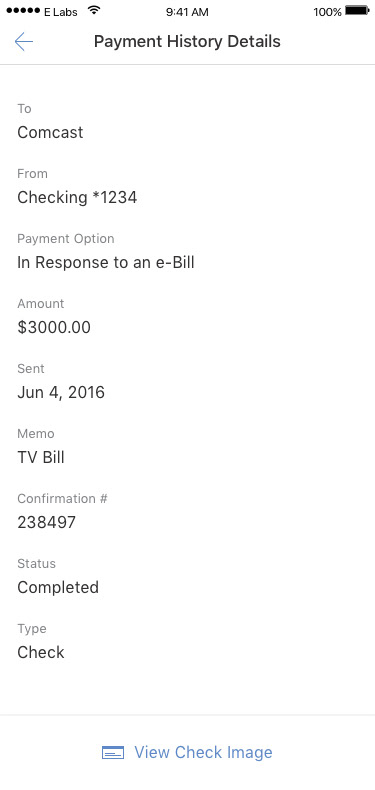This screenshot has width=375, height=790.
Task: Tap the E Labs carrier label
Action: [x=60, y=12]
